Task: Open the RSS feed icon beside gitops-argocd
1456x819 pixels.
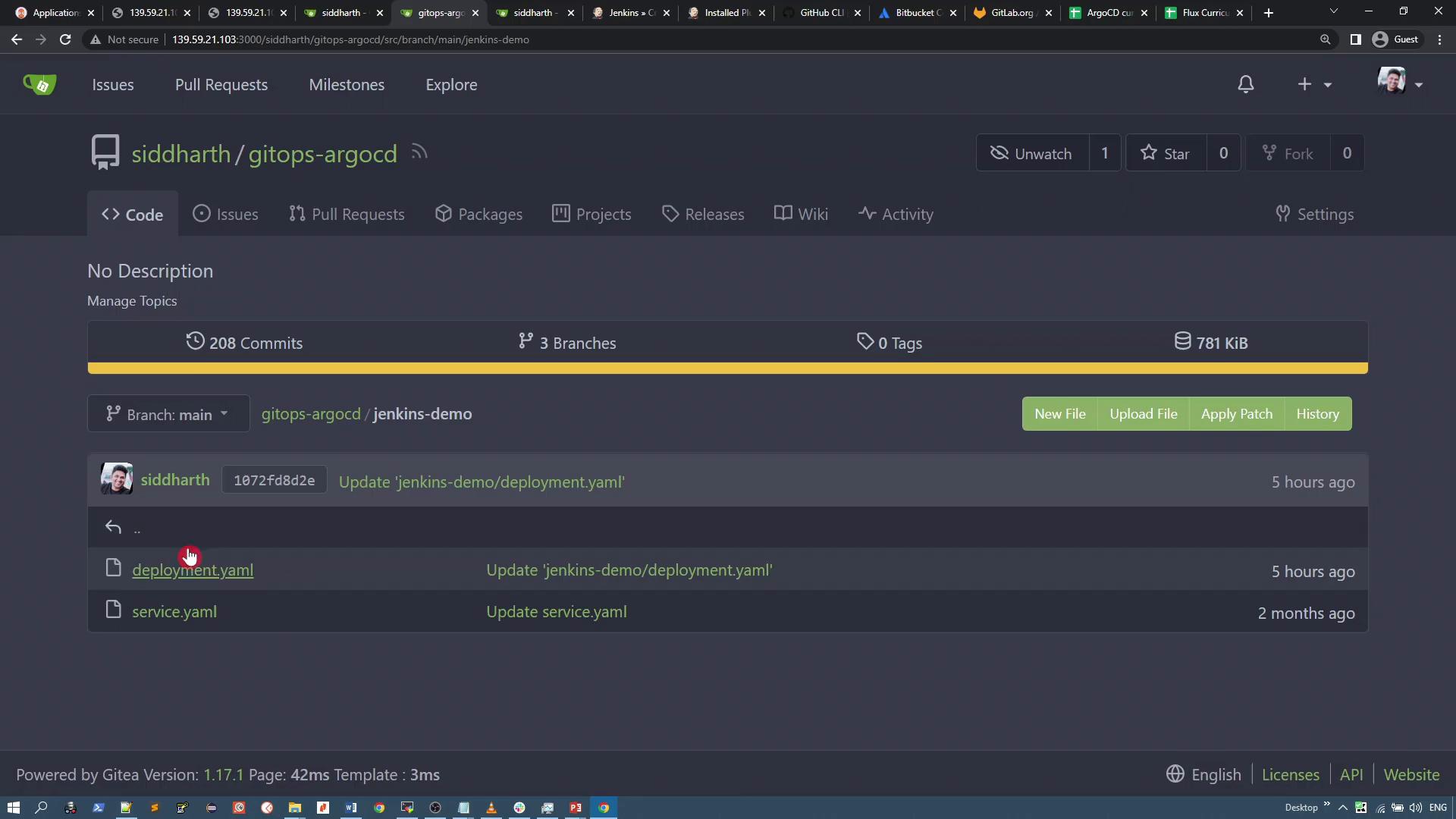Action: coord(419,152)
